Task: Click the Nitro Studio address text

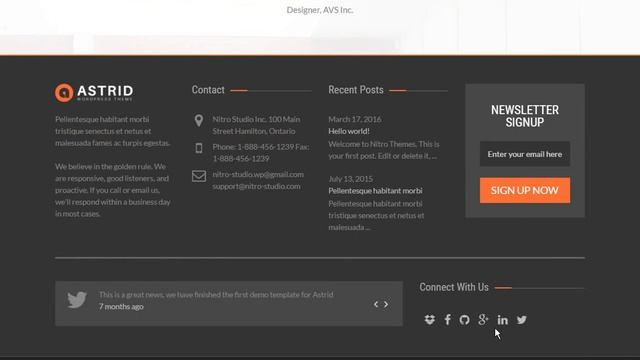Action: click(x=256, y=125)
